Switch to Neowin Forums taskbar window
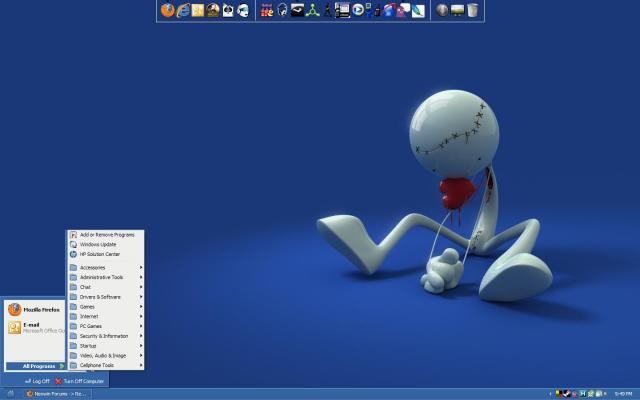This screenshot has width=640, height=400. click(57, 394)
